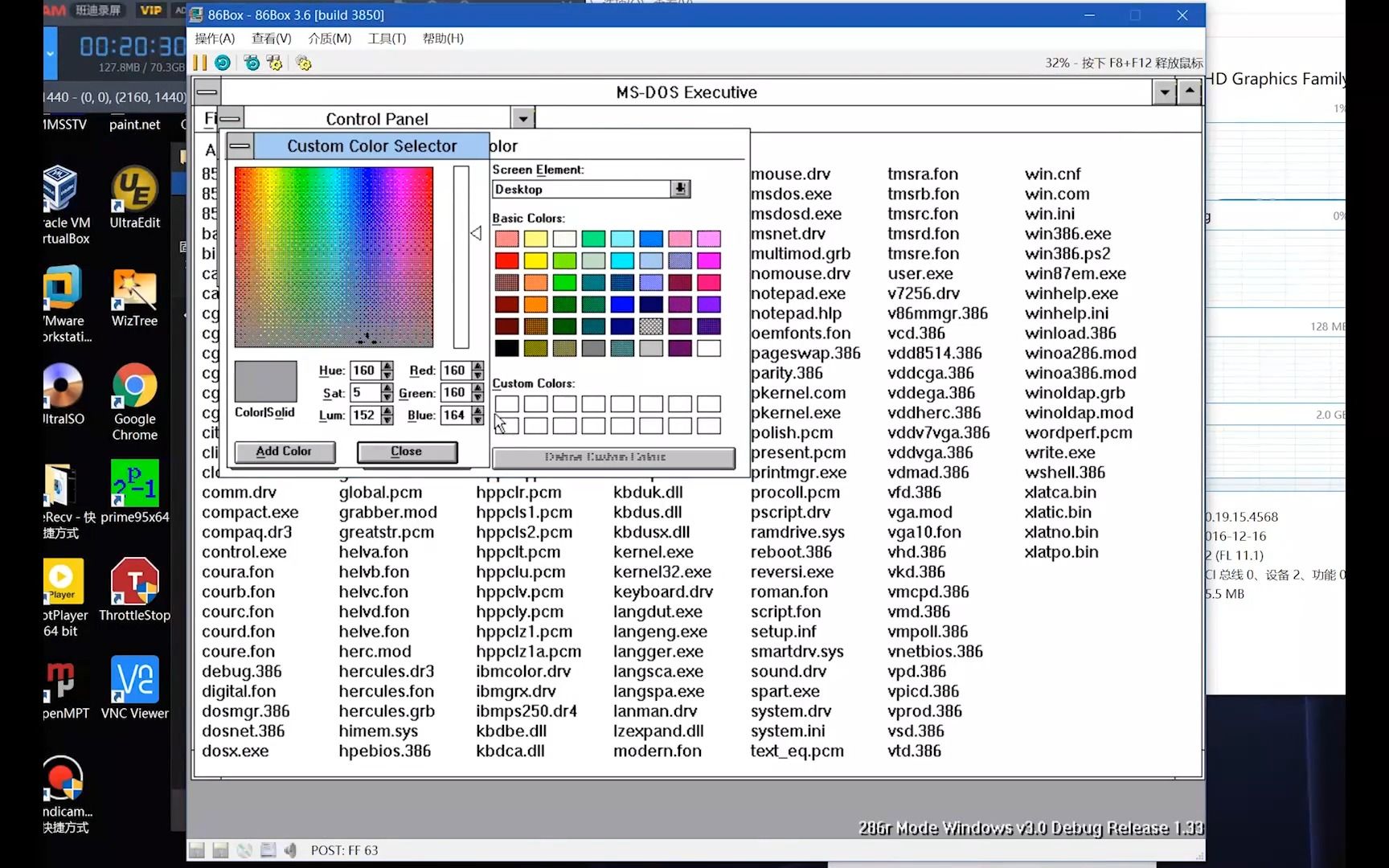Click the hard reset icon in 86Box toolbar
The image size is (1389, 868).
click(x=223, y=63)
